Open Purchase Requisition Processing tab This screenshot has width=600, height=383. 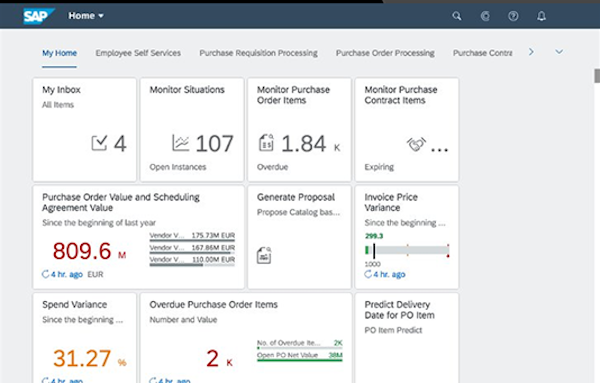[x=258, y=53]
